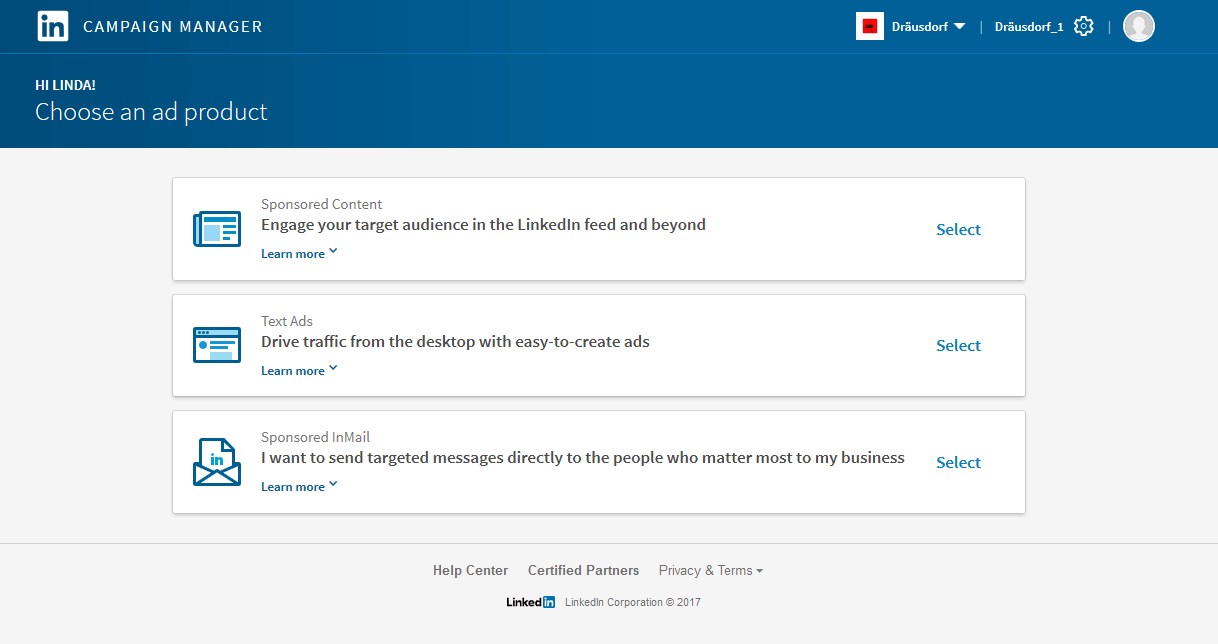
Task: Open the Dräusdorf account dropdown
Action: (x=928, y=27)
